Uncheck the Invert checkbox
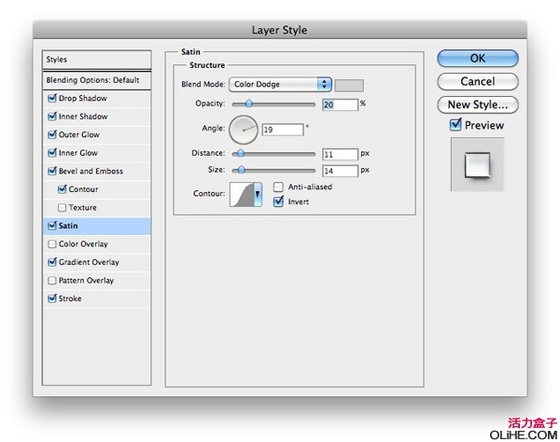The height and width of the screenshot is (442, 560). (278, 202)
